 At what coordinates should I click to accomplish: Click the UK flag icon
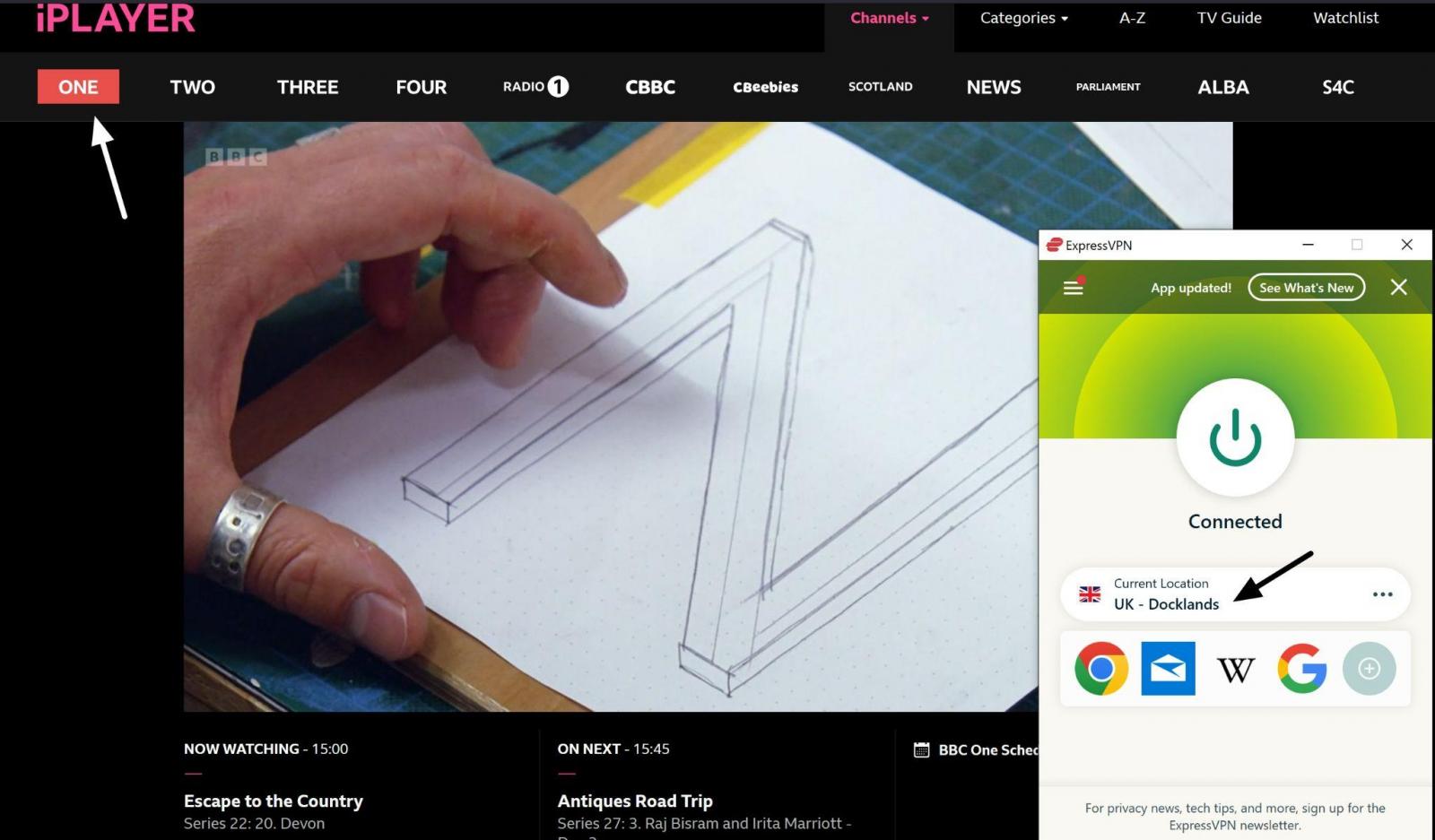pos(1090,594)
